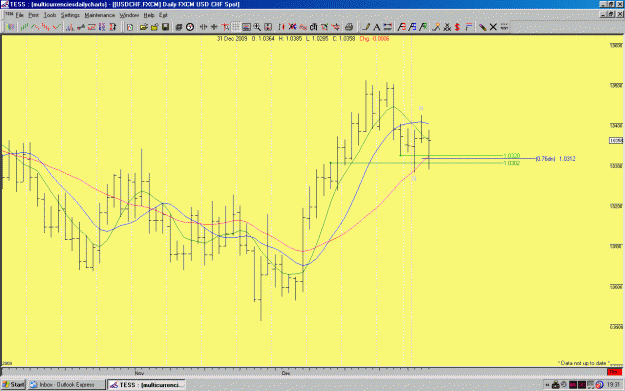Select the draw line pen tool
Image resolution: width=625 pixels, height=391 pixels.
[x=366, y=27]
